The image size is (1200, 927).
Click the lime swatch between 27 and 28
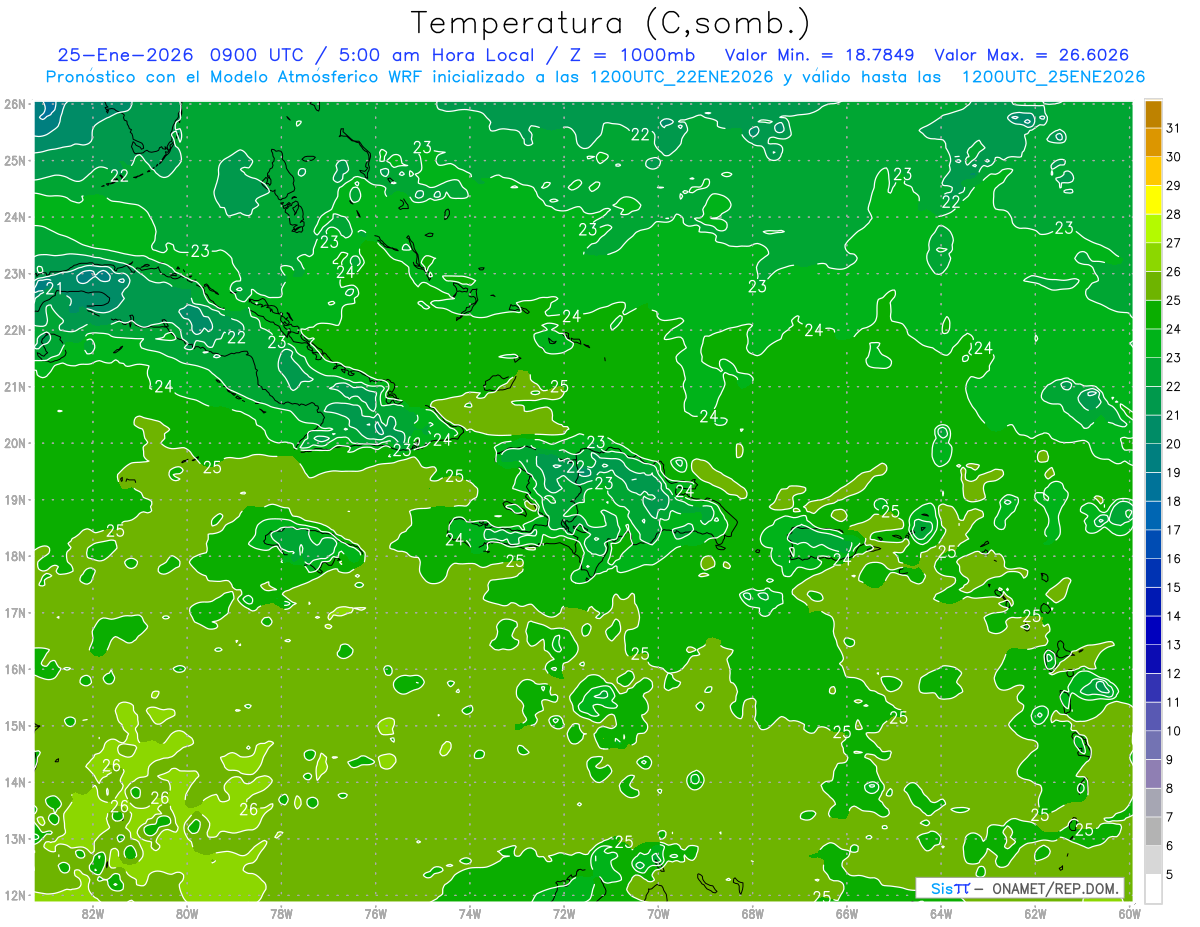(x=1153, y=229)
